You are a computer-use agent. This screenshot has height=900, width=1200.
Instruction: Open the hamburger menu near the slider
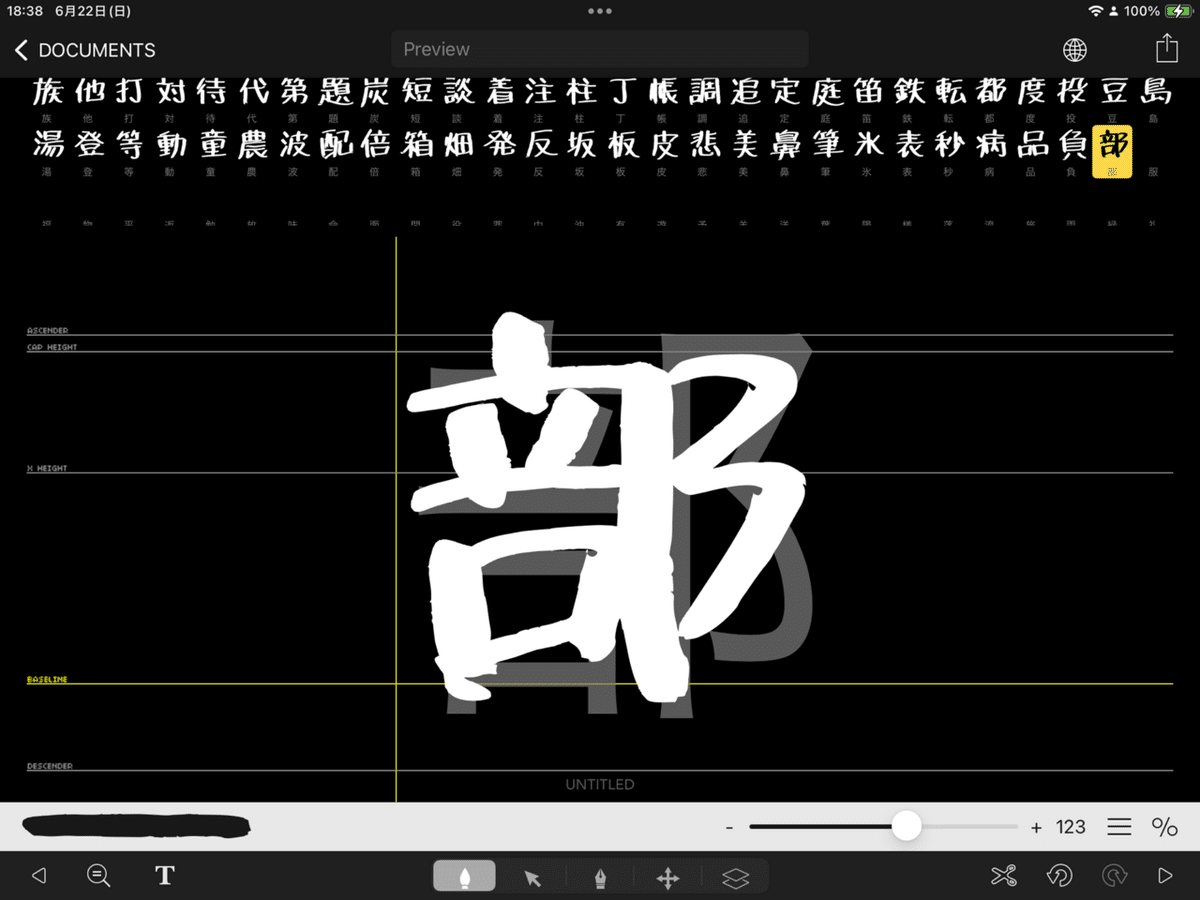[x=1118, y=827]
